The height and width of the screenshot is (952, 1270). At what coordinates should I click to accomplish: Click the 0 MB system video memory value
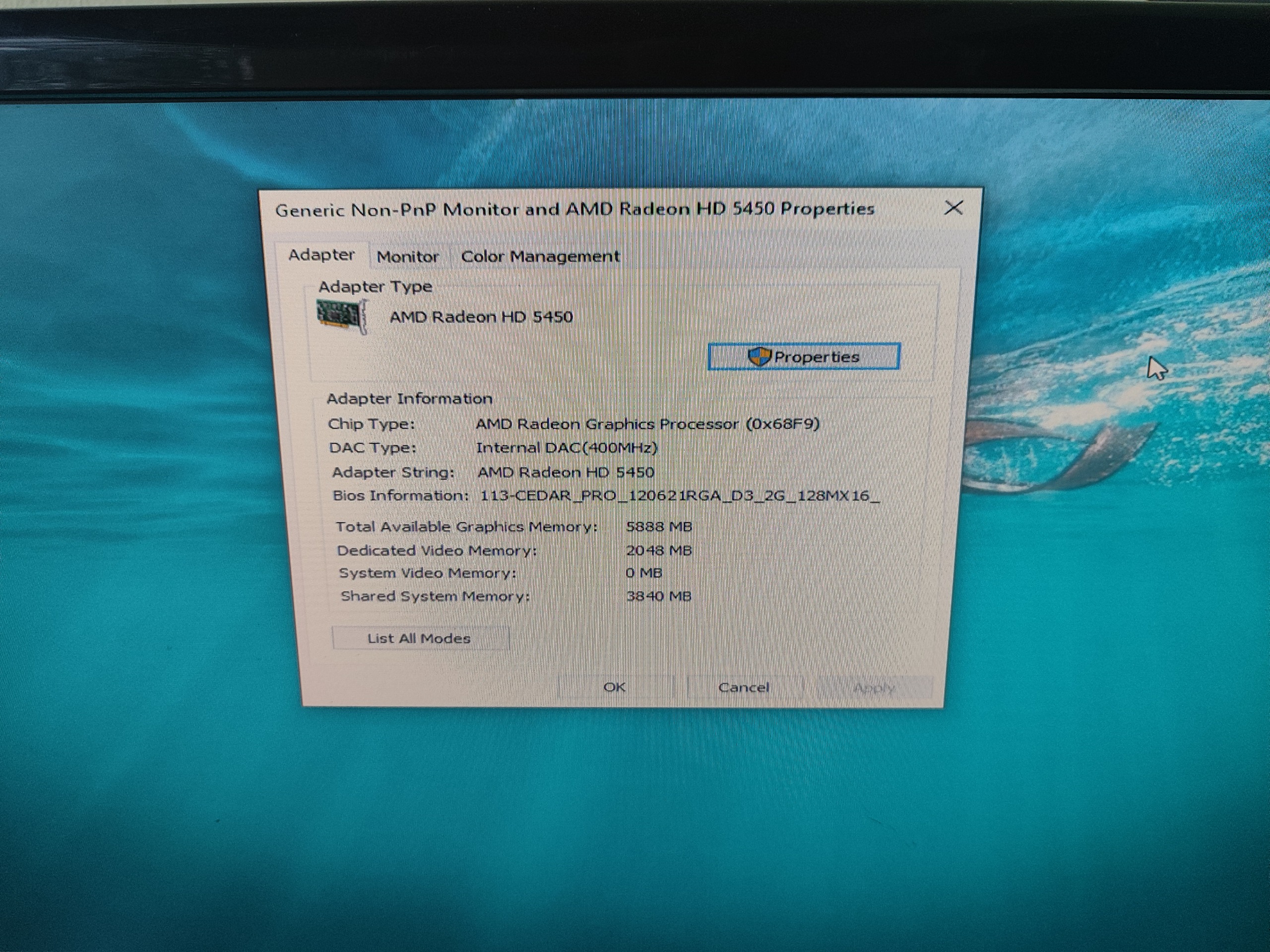click(643, 573)
